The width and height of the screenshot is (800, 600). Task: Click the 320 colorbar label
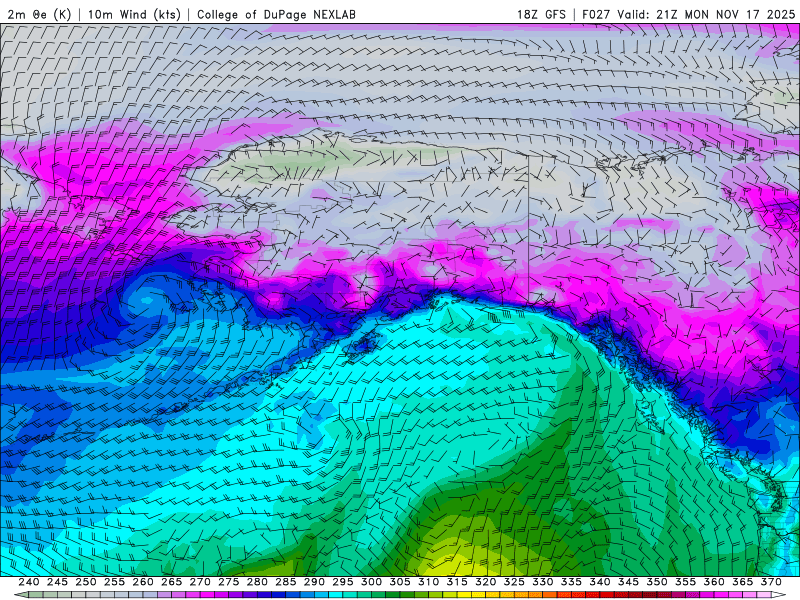point(486,582)
